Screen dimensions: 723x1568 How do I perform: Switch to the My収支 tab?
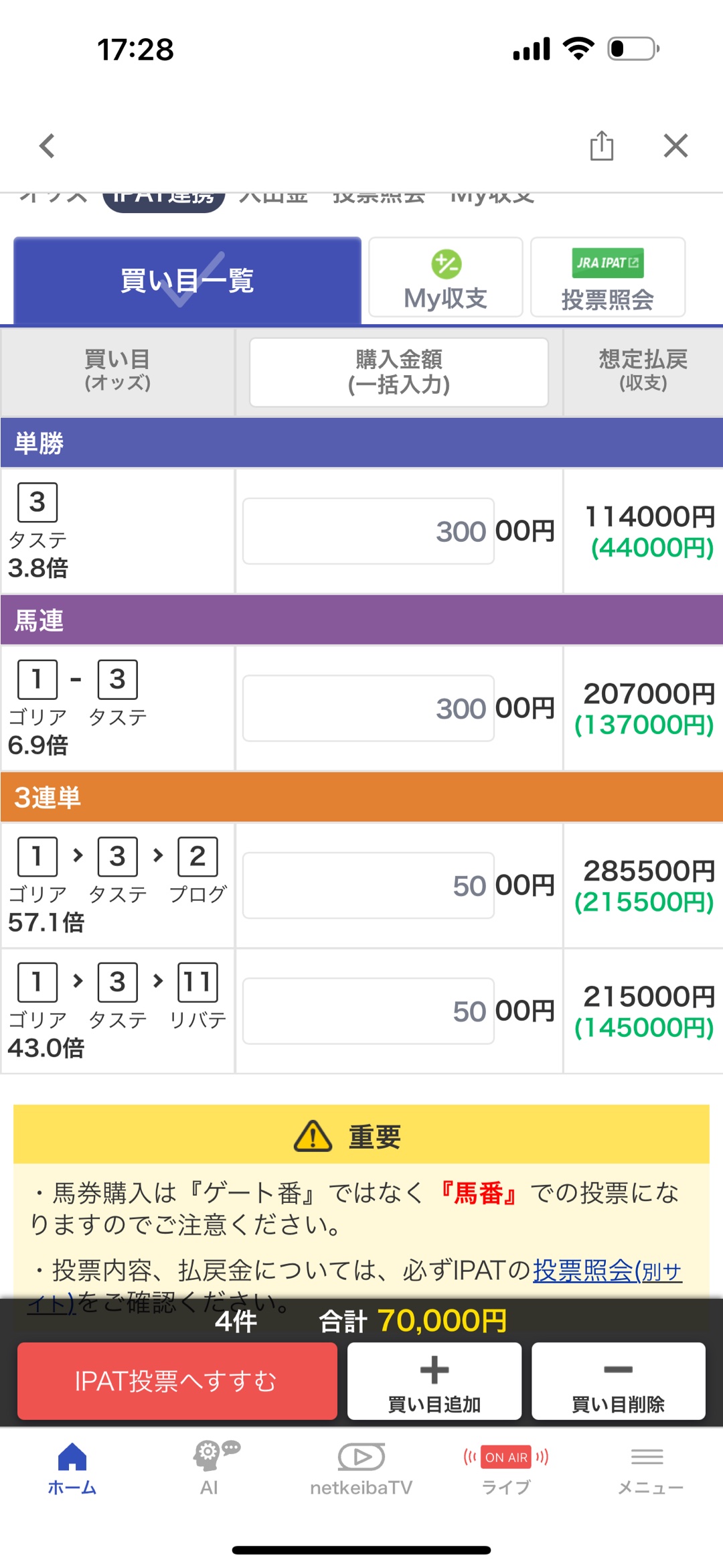point(446,277)
